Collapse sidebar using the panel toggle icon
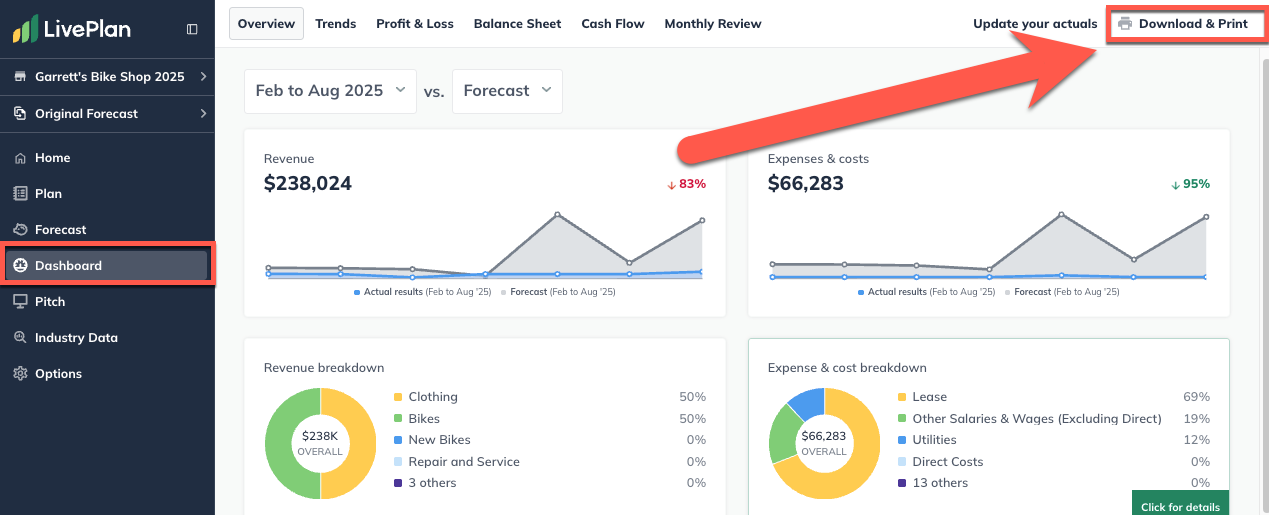This screenshot has height=515, width=1269. (x=192, y=30)
